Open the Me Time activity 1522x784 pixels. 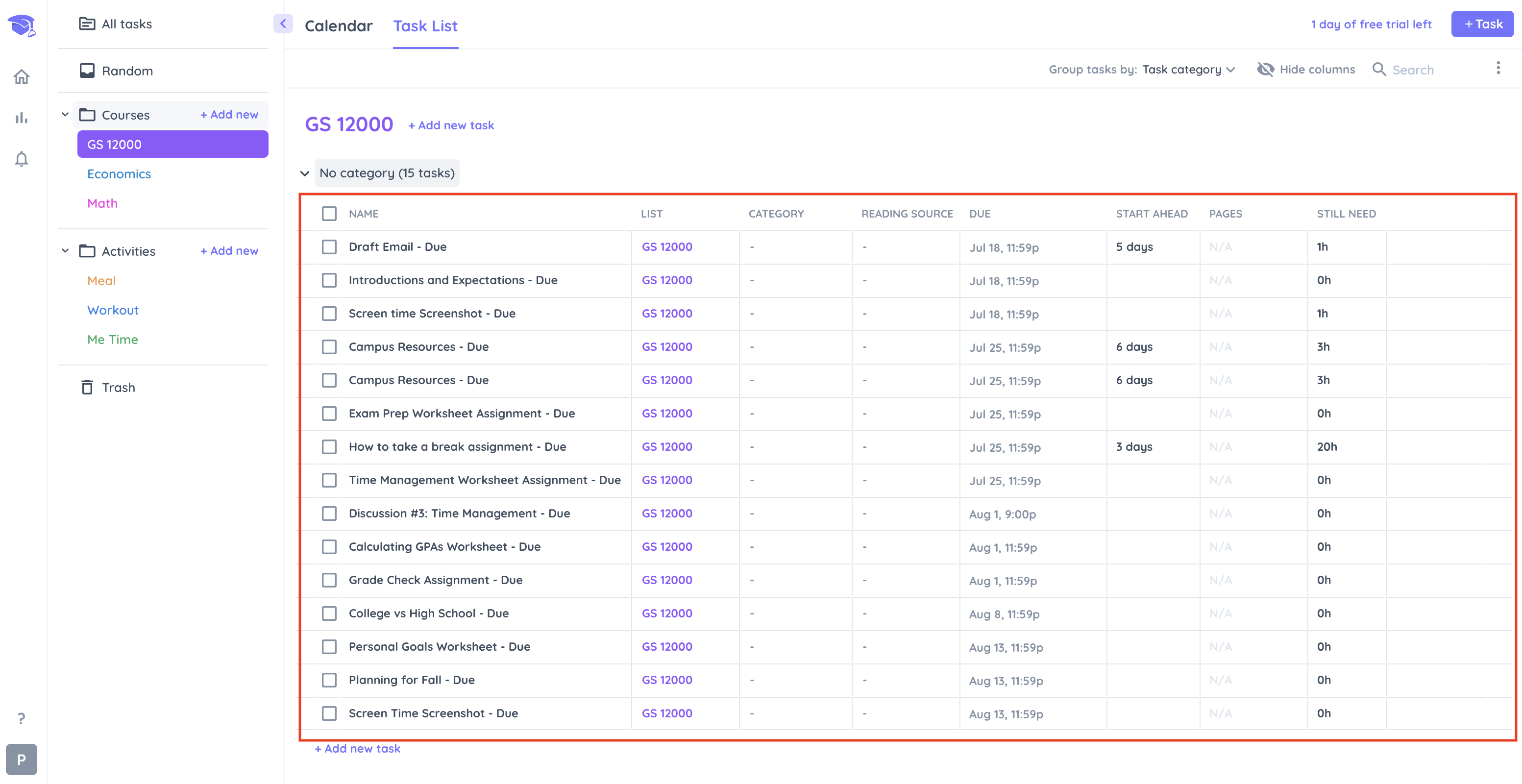tap(113, 340)
